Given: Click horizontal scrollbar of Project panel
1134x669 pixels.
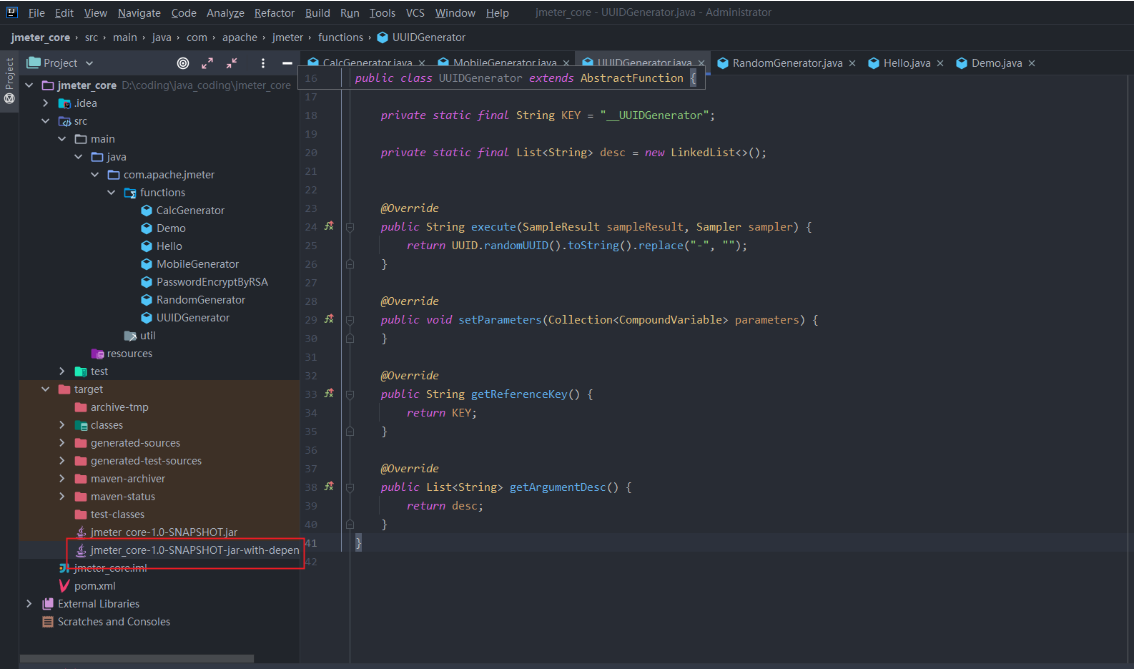Looking at the screenshot, I should 137,659.
